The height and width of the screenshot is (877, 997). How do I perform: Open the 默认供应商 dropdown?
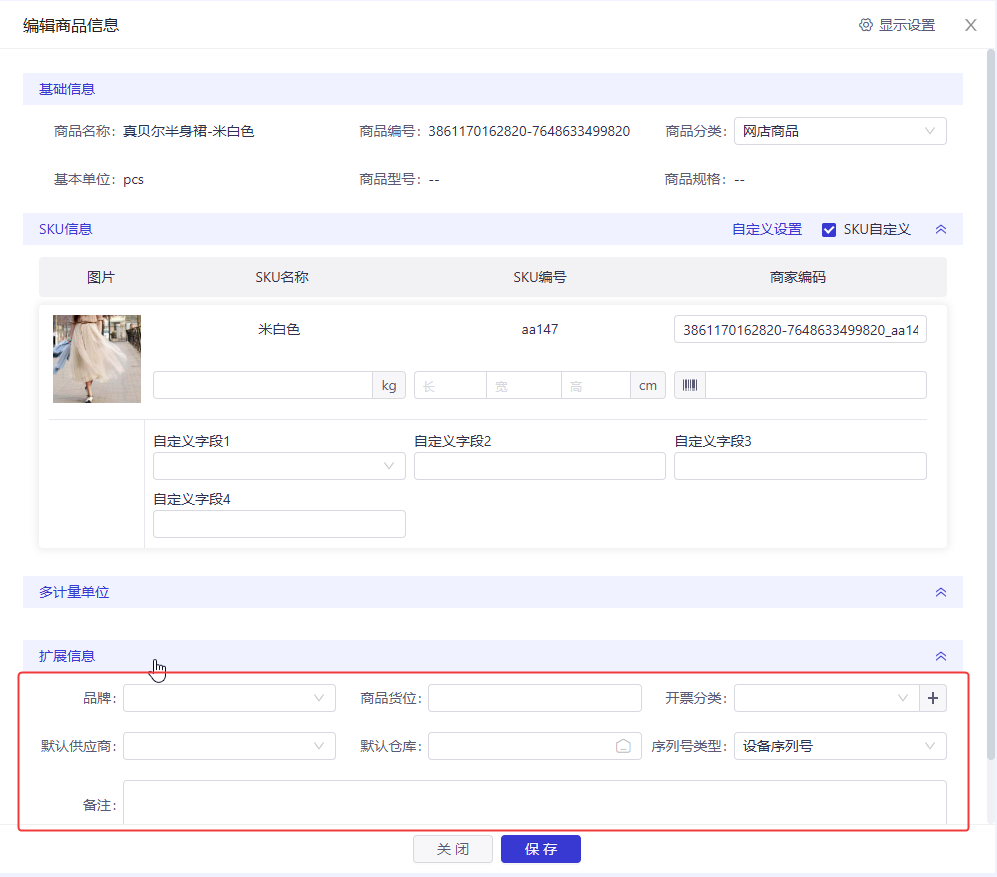(229, 746)
